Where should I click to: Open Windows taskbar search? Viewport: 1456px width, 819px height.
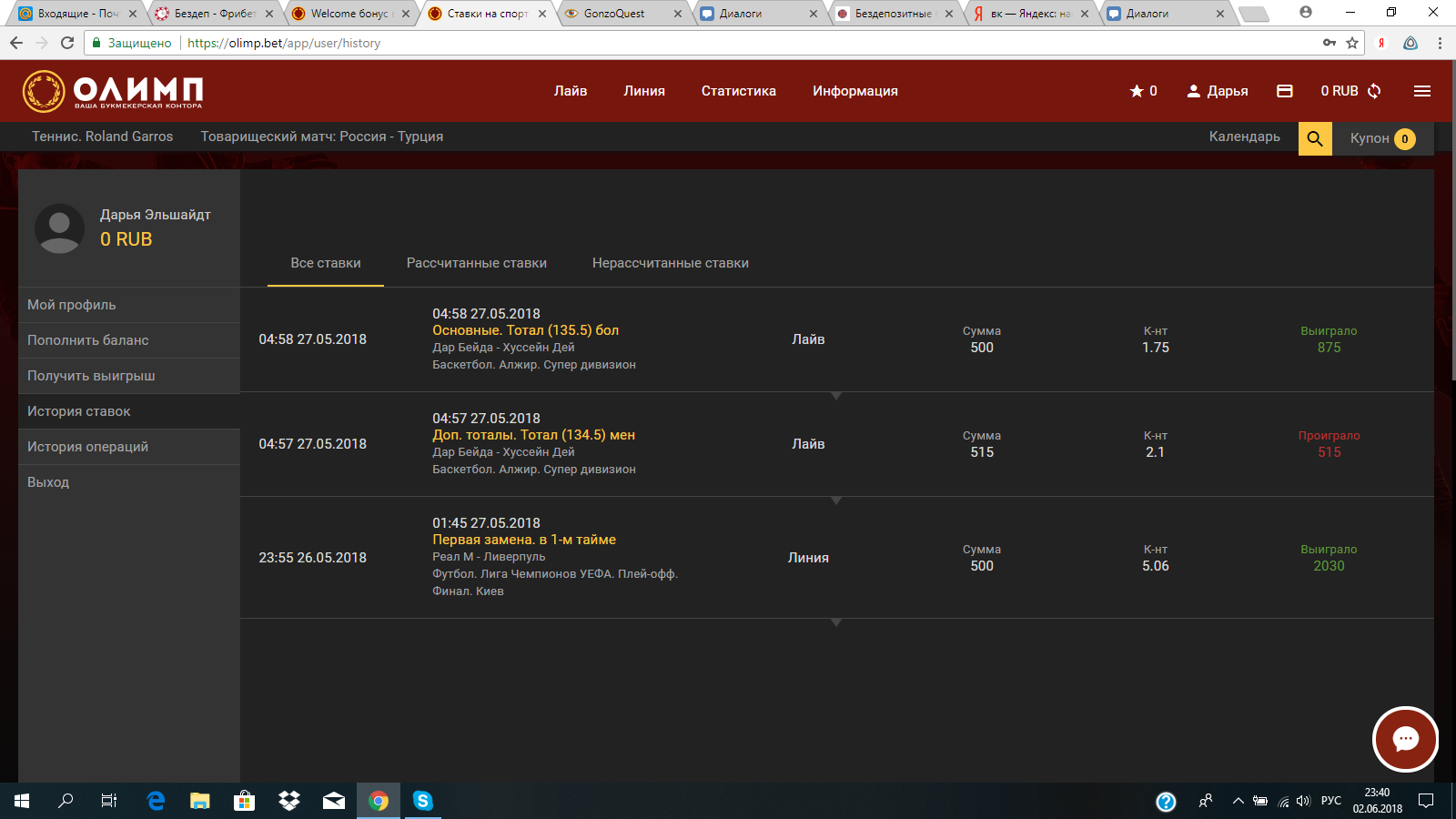pyautogui.click(x=66, y=801)
